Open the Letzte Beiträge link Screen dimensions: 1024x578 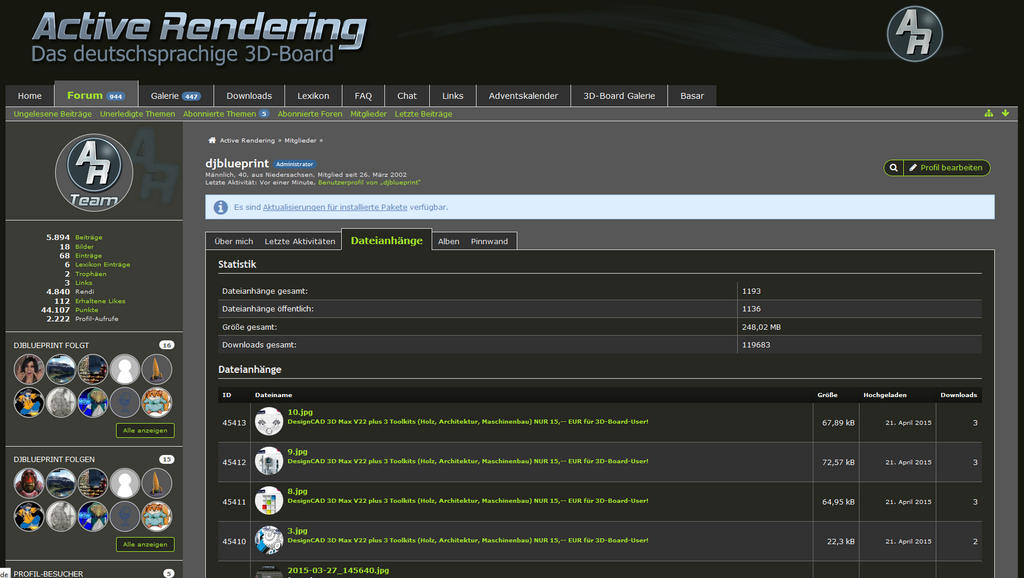(423, 114)
